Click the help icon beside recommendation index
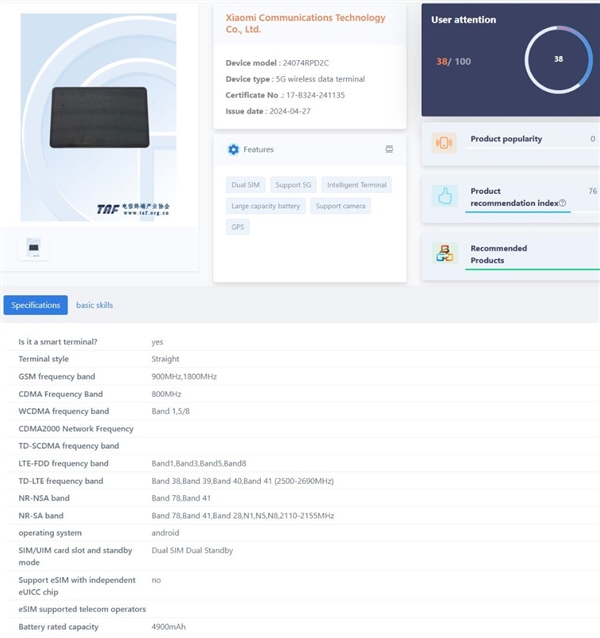The height and width of the screenshot is (638, 600). click(x=562, y=203)
